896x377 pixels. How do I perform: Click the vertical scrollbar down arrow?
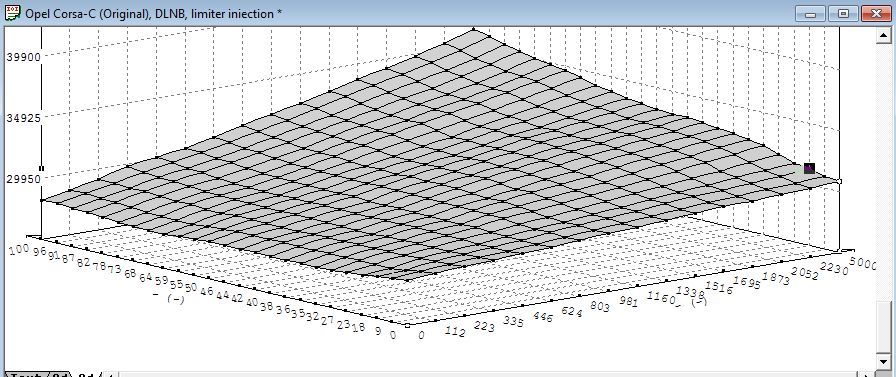[883, 361]
